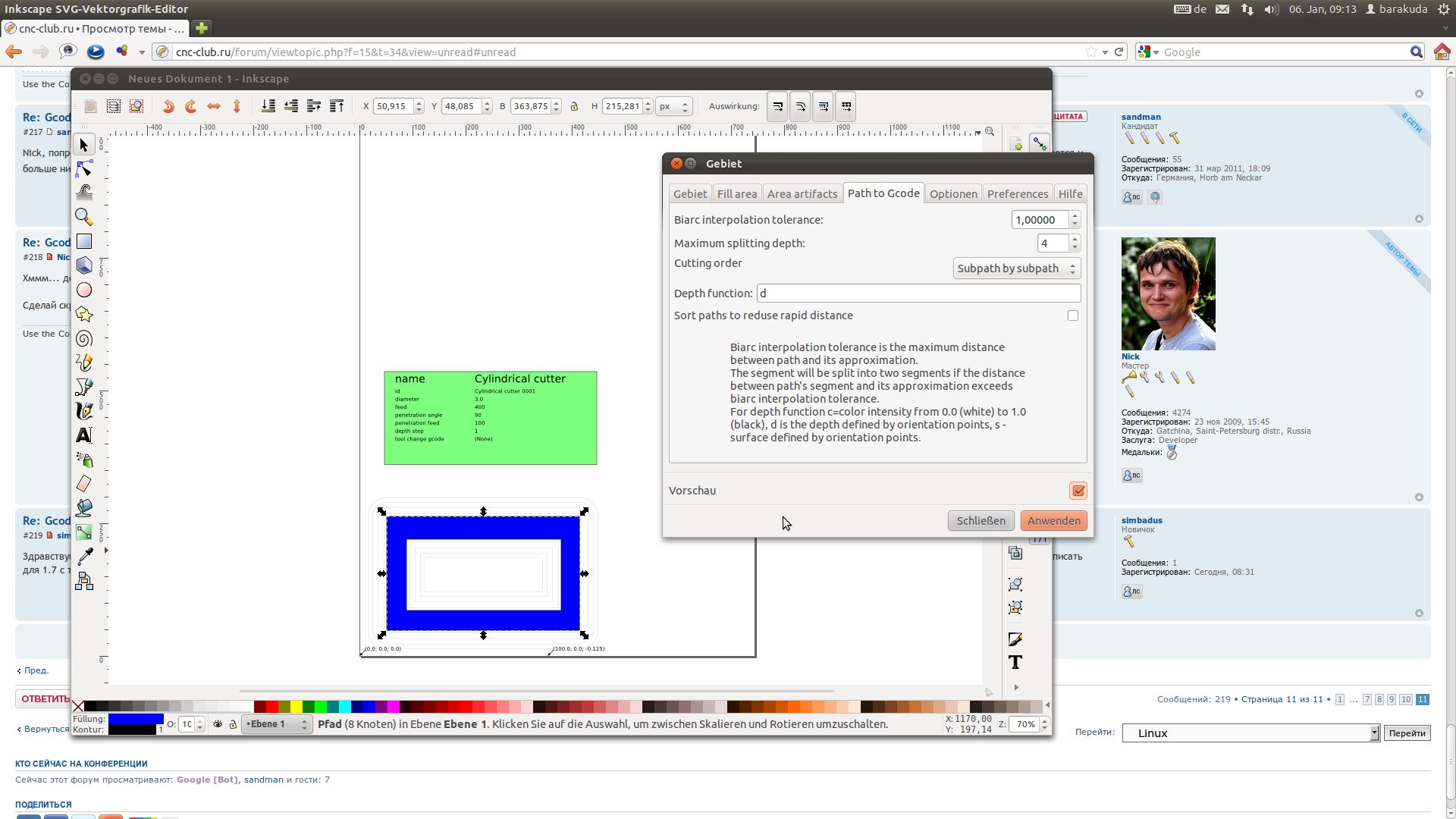The height and width of the screenshot is (819, 1456).
Task: Expand the Ebene 1 layer selector
Action: (x=277, y=724)
